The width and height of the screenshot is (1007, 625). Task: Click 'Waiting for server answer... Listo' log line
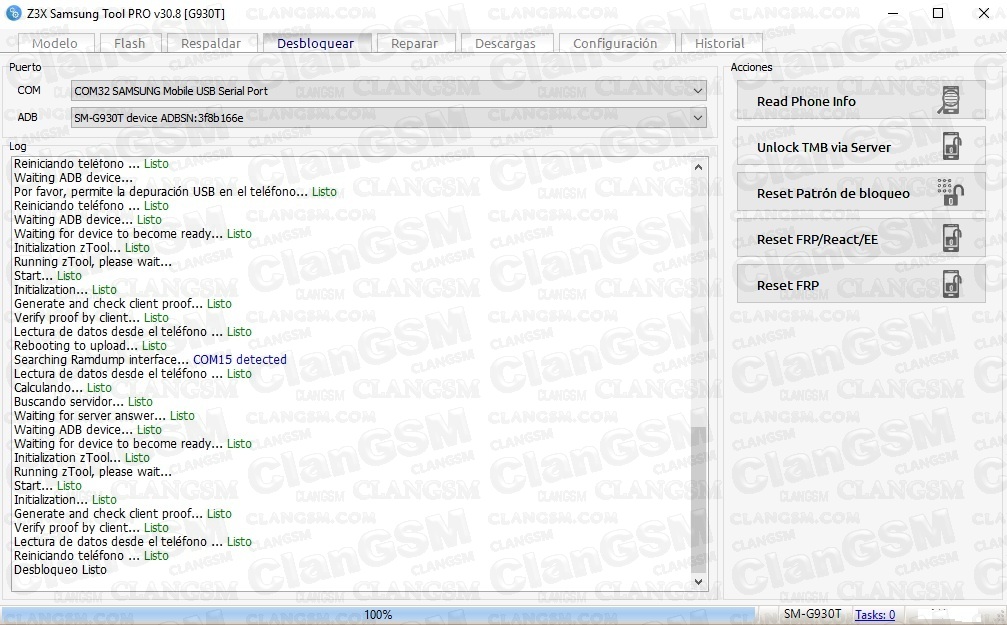pyautogui.click(x=104, y=416)
